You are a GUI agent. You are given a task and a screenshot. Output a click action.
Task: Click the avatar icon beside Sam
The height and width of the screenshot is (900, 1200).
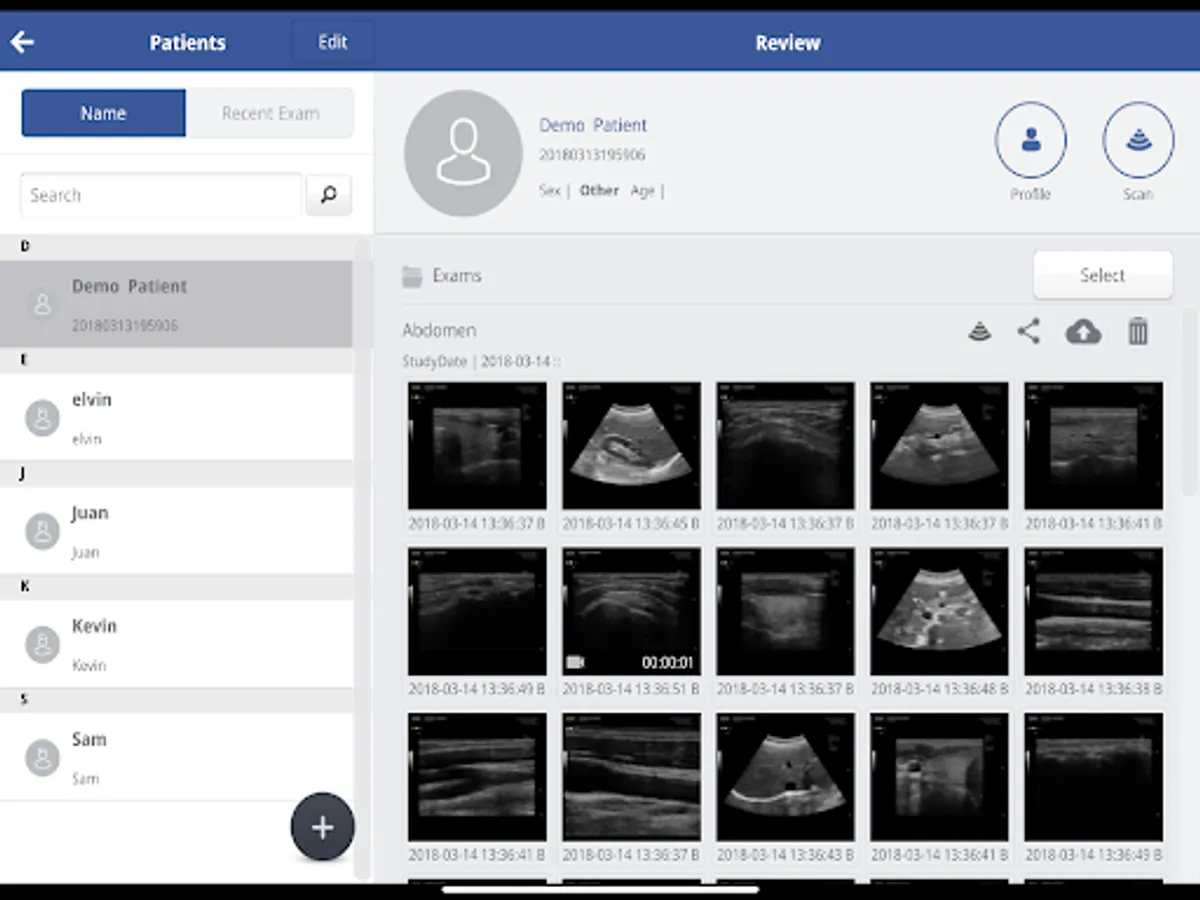pyautogui.click(x=42, y=756)
